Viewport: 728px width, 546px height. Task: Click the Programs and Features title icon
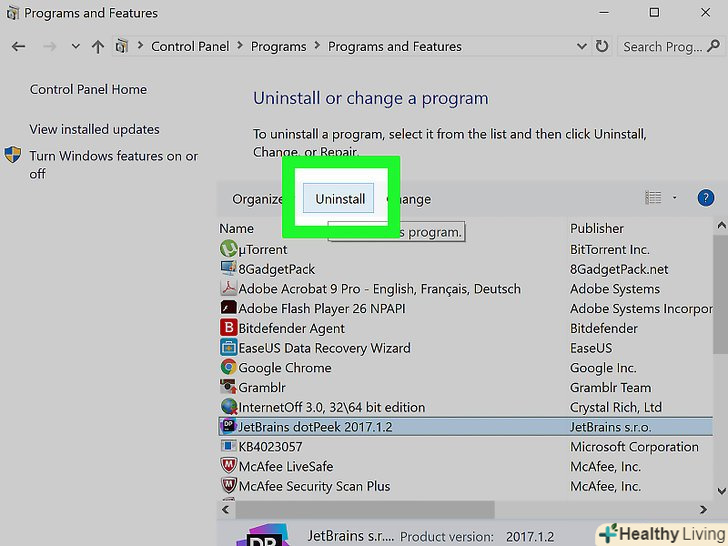(x=13, y=13)
